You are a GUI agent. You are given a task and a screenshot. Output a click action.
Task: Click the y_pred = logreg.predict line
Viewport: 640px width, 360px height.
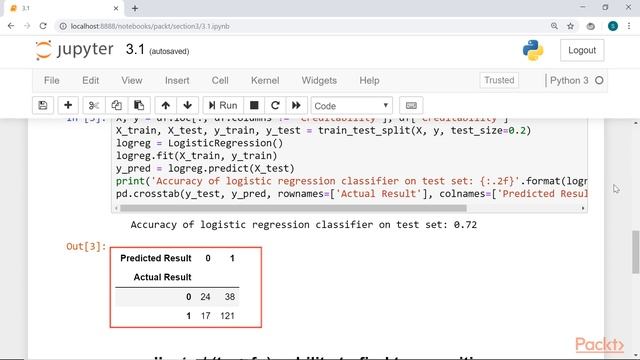205,169
